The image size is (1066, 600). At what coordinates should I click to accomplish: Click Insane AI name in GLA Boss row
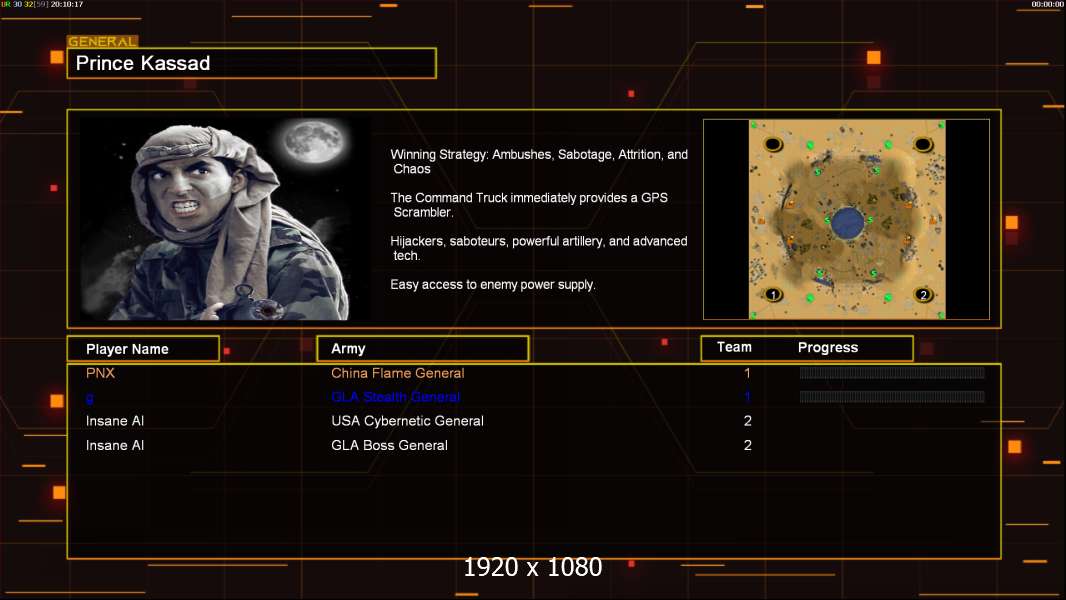click(x=115, y=445)
